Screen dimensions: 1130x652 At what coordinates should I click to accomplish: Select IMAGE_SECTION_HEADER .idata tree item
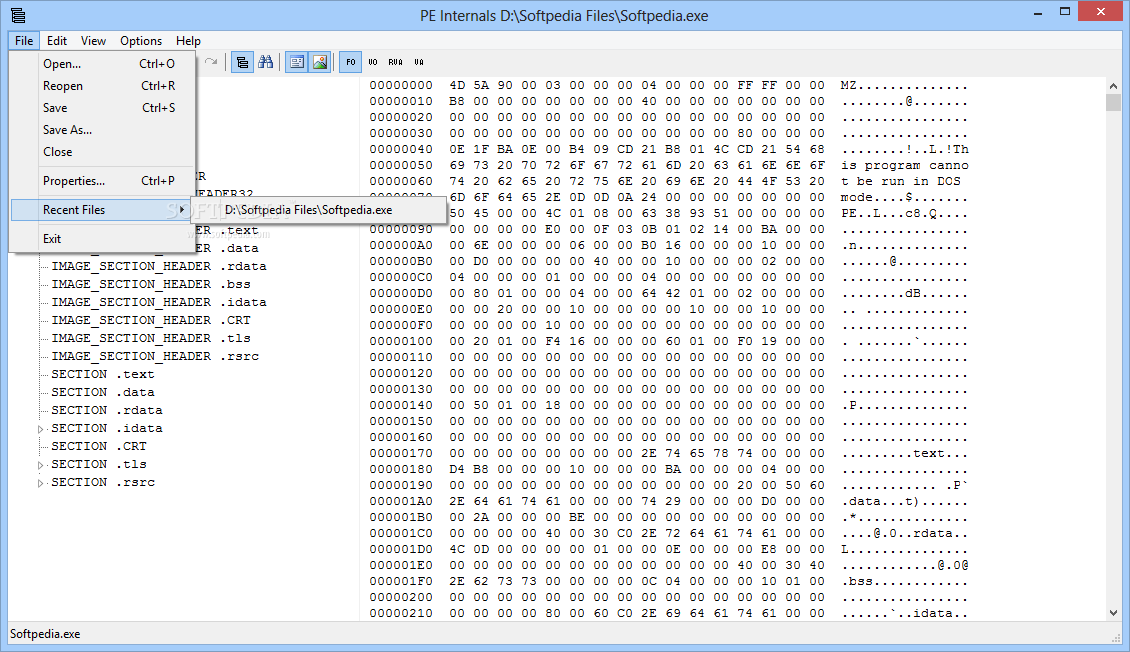(x=159, y=302)
